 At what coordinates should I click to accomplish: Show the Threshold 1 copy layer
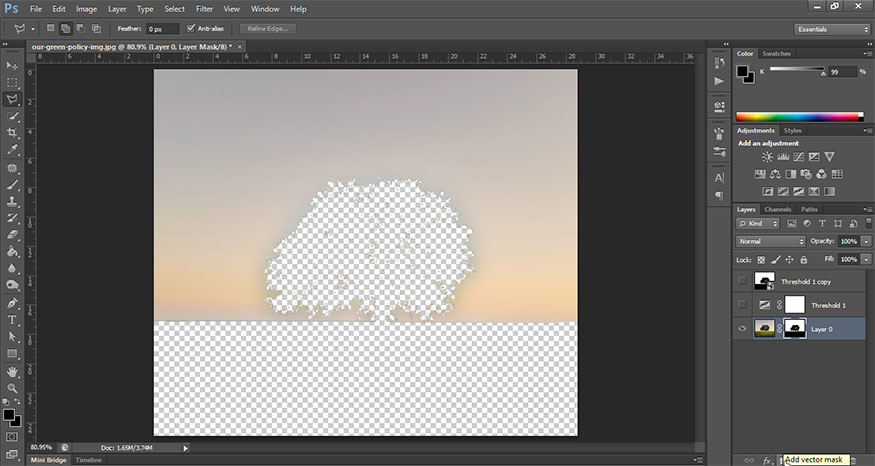[x=741, y=282]
